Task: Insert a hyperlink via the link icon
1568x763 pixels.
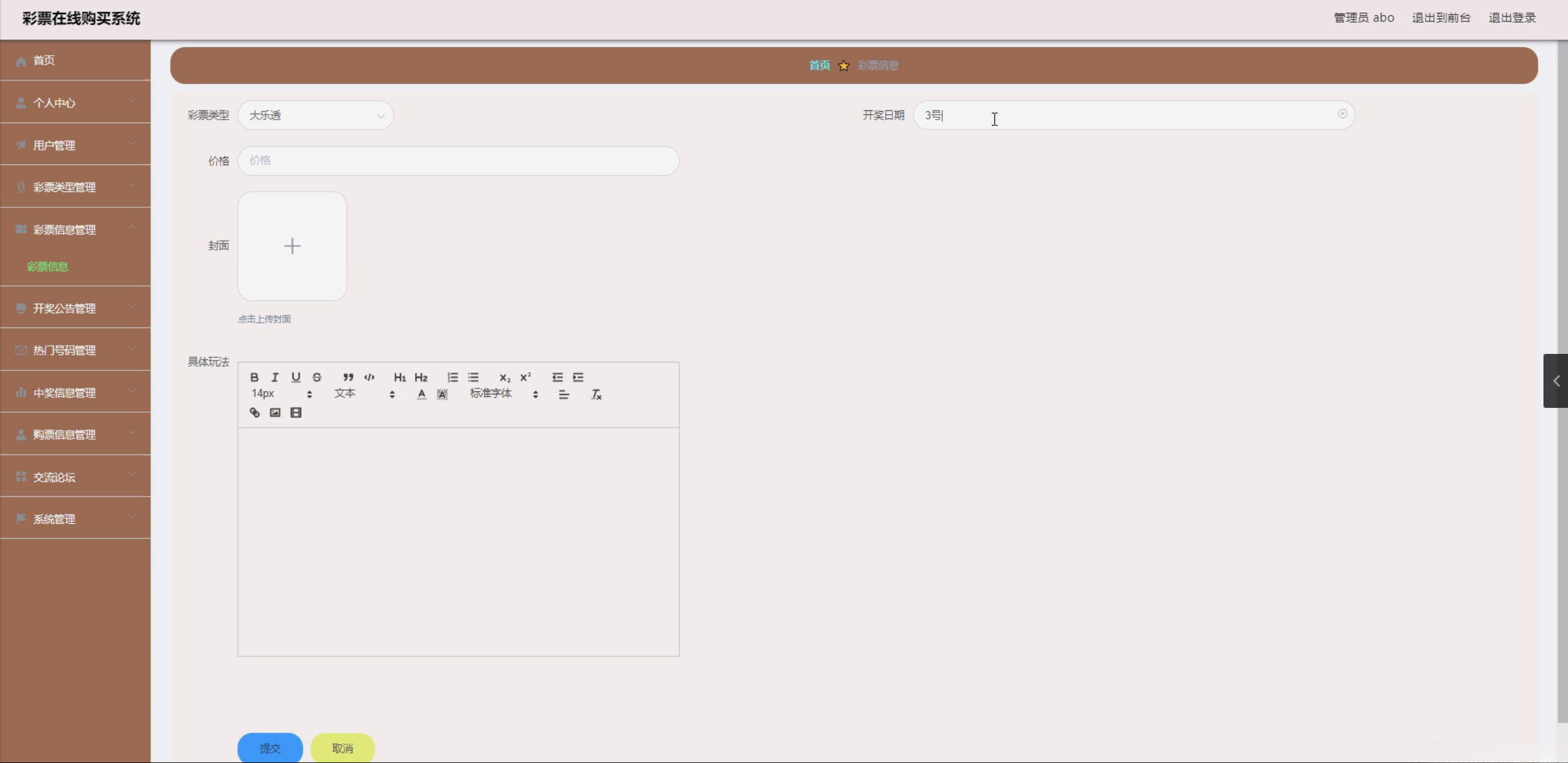Action: point(254,413)
